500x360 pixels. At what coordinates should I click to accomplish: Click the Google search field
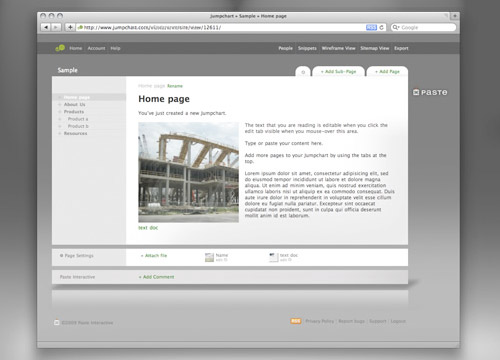[423, 27]
